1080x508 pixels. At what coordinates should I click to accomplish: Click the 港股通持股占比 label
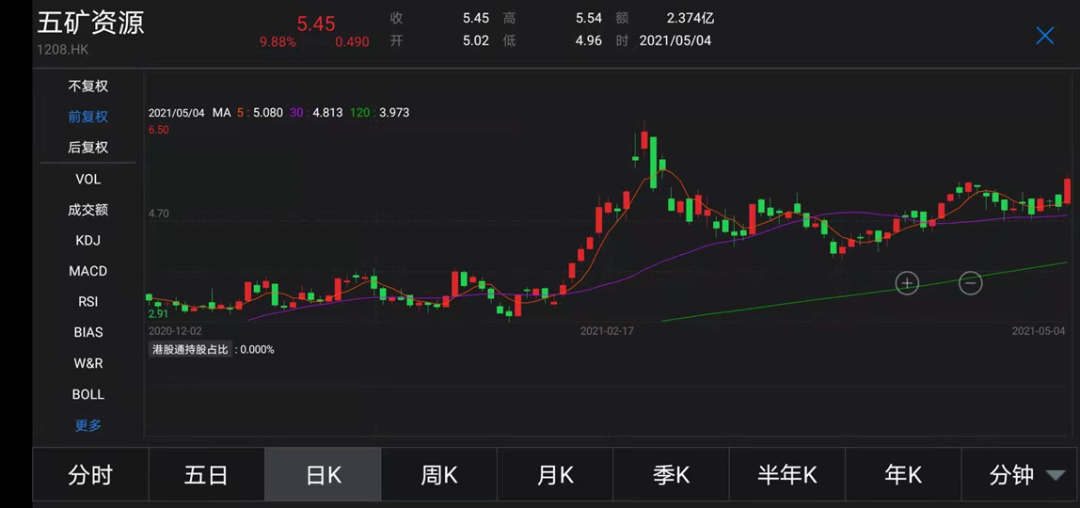coord(190,350)
